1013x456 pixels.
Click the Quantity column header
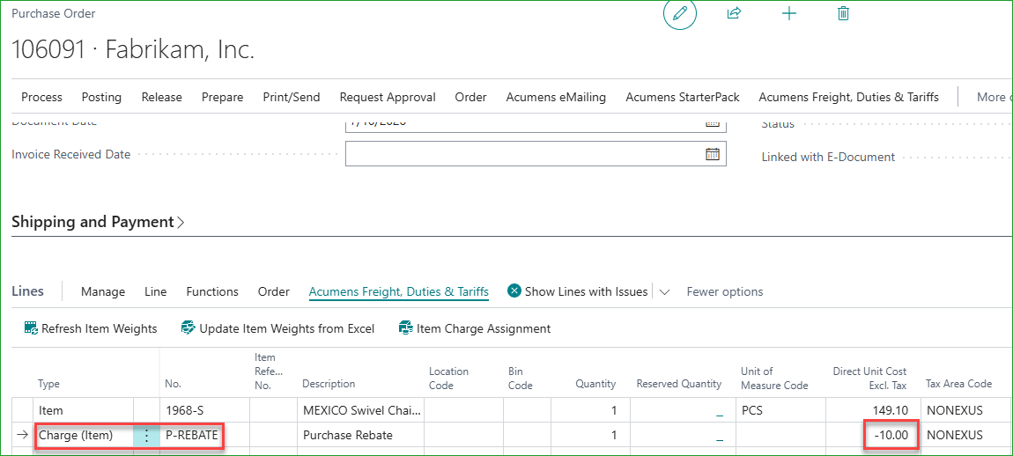click(596, 384)
